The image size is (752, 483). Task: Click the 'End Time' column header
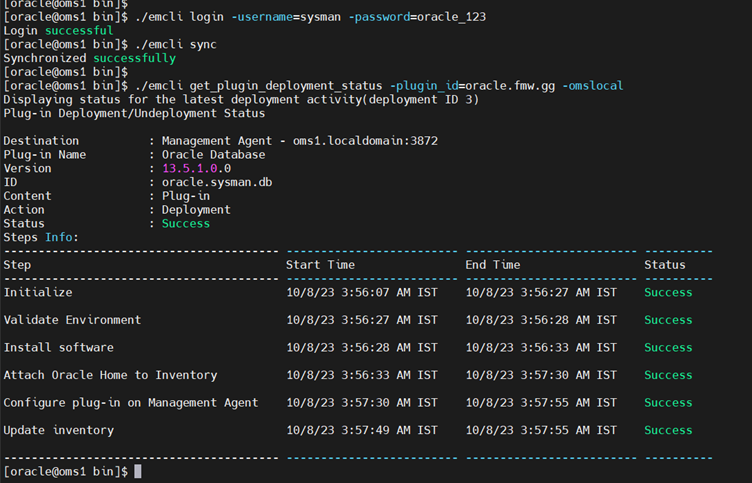pyautogui.click(x=492, y=264)
